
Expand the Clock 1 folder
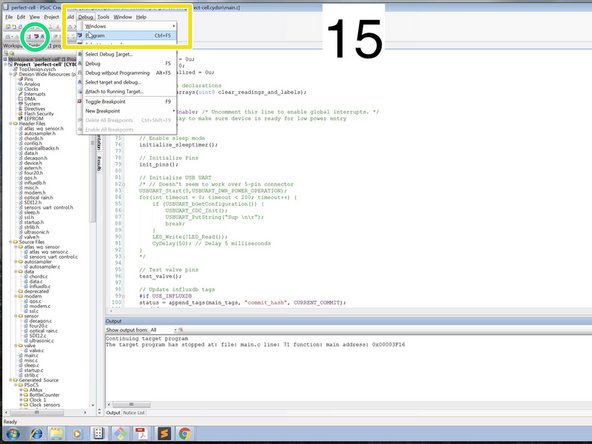(21, 400)
